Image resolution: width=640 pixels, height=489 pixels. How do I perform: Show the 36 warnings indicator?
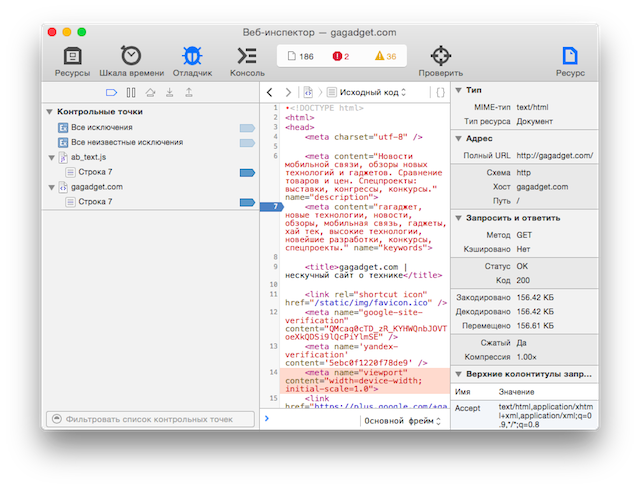coord(386,56)
